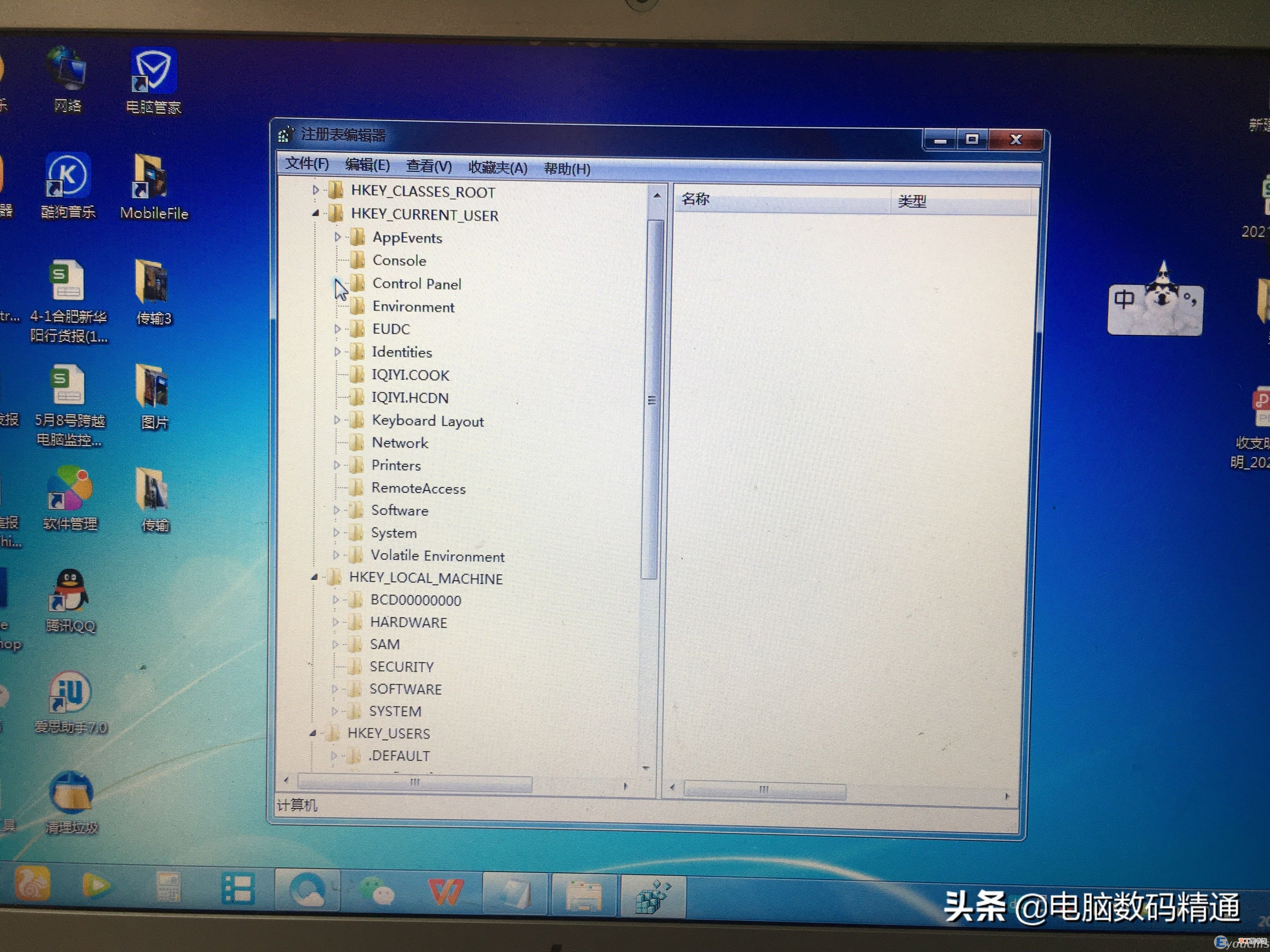The image size is (1270, 952).
Task: Sort by the 类型 column header
Action: (x=962, y=202)
